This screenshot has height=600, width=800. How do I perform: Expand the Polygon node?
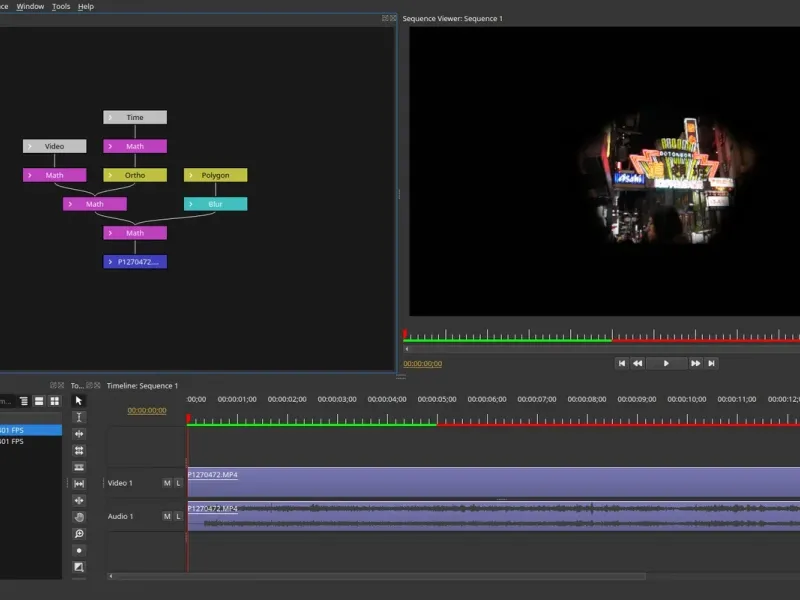pyautogui.click(x=190, y=175)
